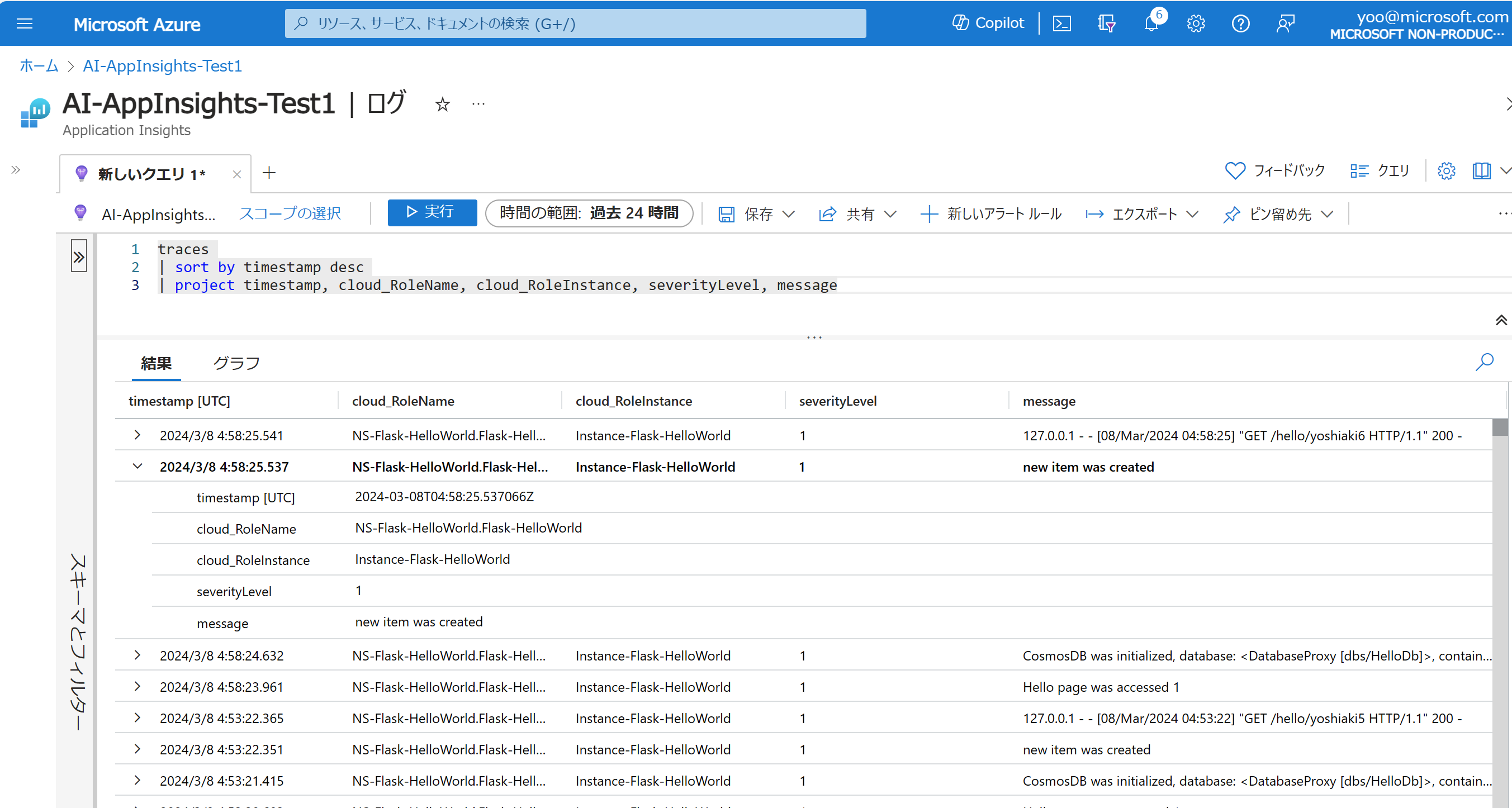Open portal settings gear

pos(1196,23)
